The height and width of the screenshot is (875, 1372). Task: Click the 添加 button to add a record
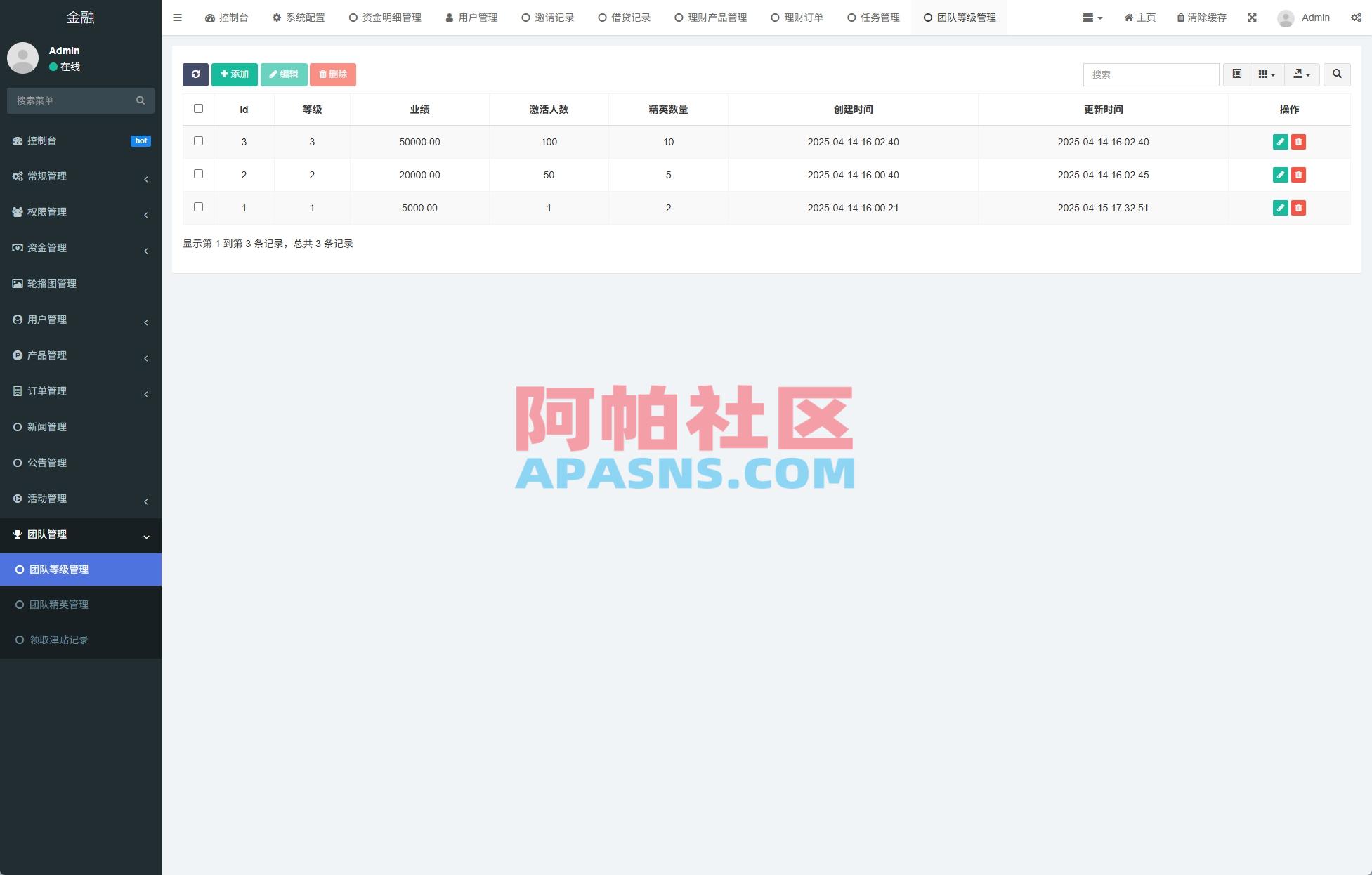pos(234,74)
